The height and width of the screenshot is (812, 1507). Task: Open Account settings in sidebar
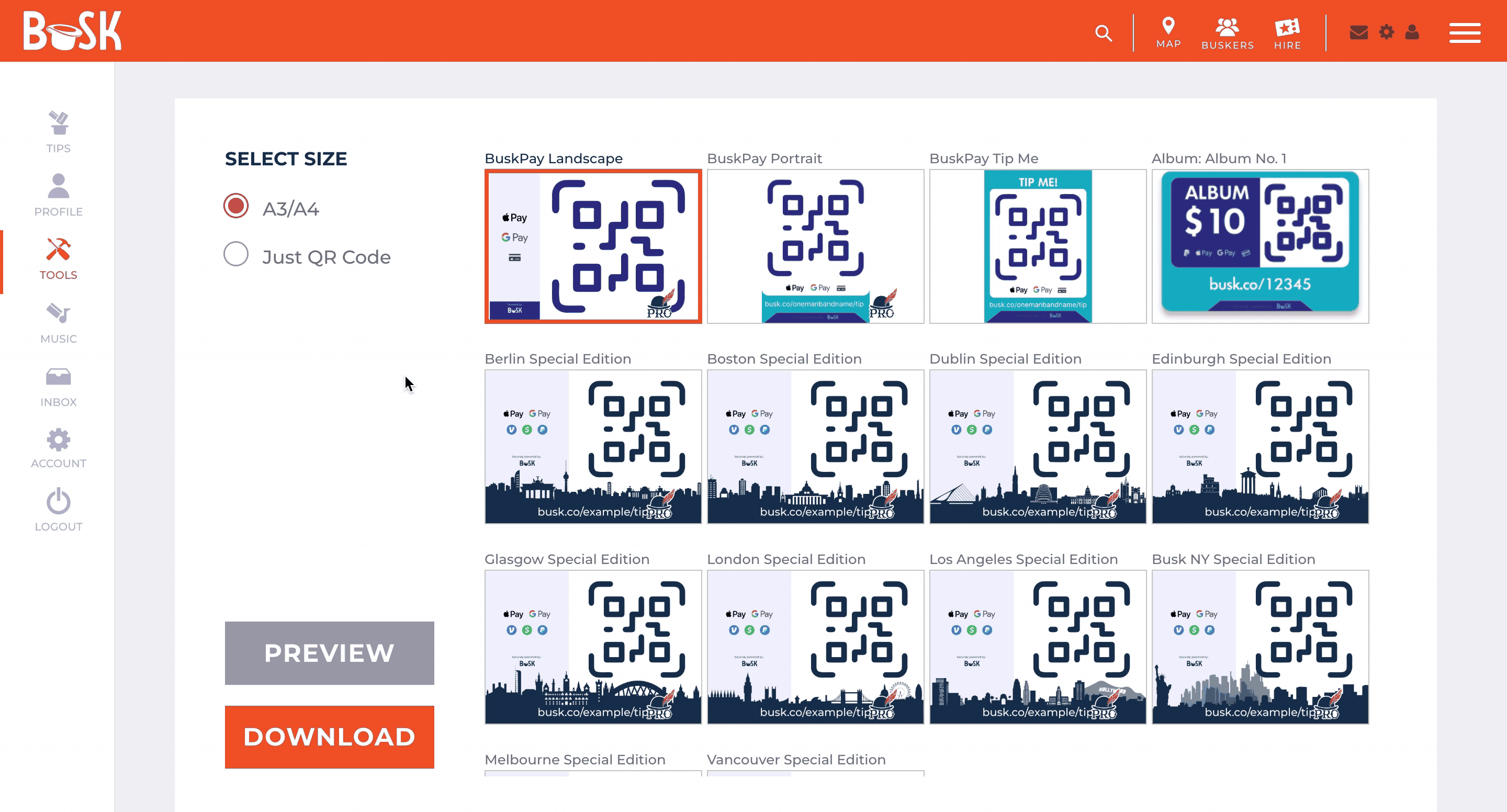pos(58,447)
